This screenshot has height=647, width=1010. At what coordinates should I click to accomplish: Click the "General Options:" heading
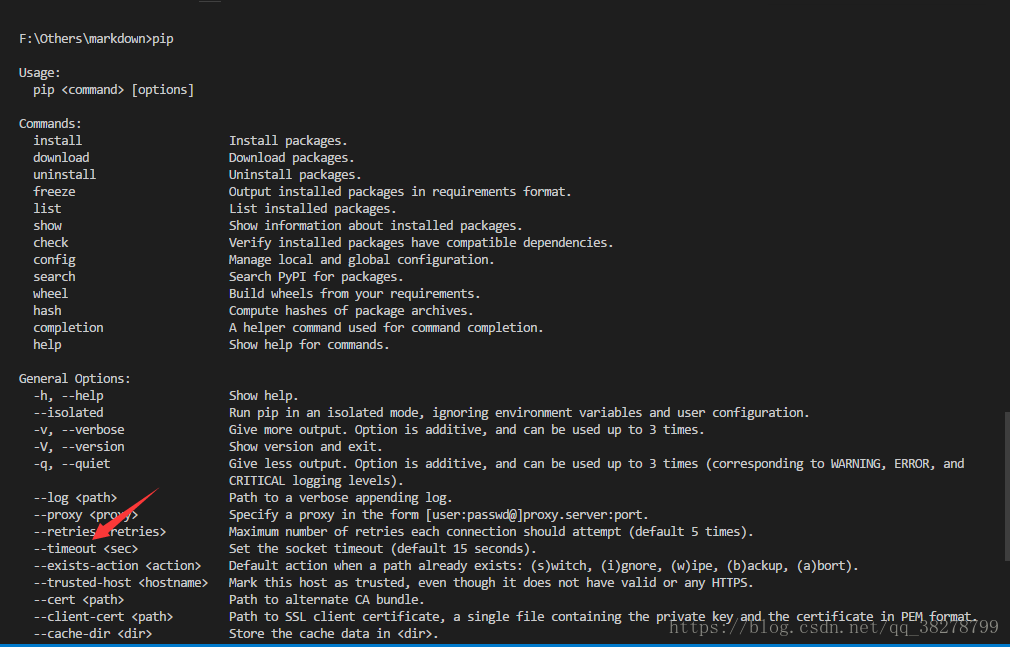pyautogui.click(x=75, y=379)
